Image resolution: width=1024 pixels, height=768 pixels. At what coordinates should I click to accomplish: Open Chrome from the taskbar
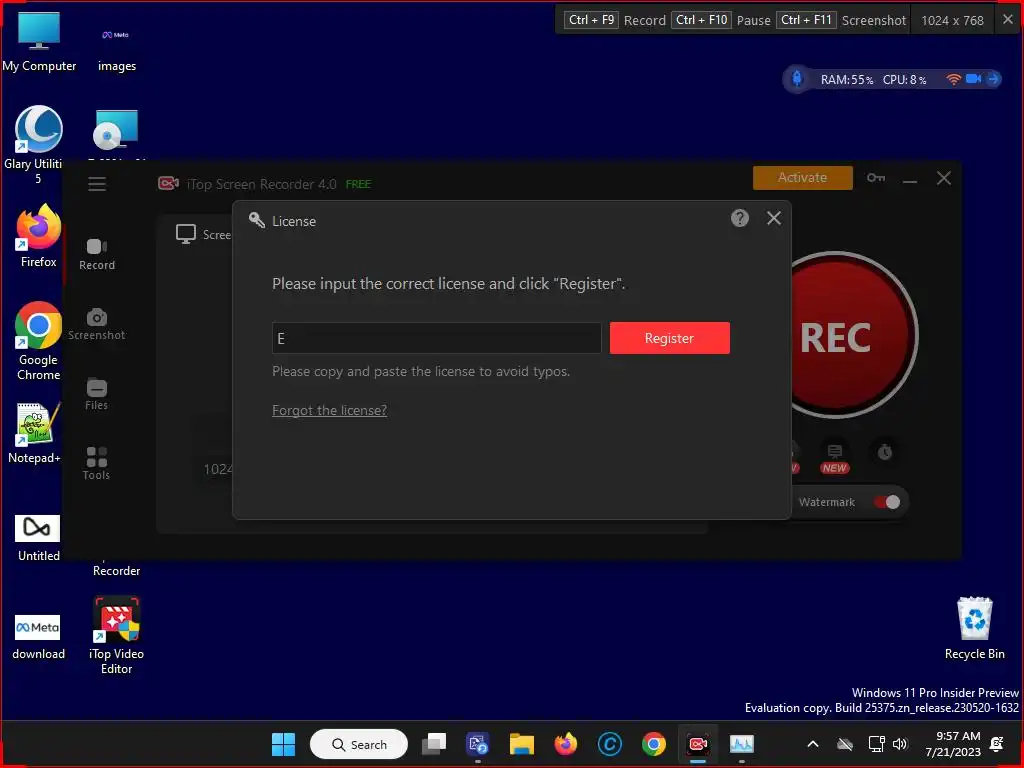(654, 744)
